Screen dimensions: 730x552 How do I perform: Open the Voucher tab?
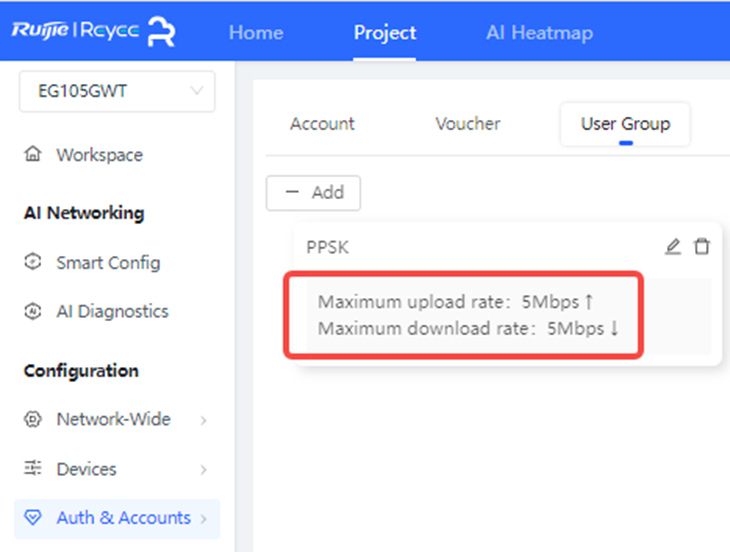pyautogui.click(x=467, y=124)
